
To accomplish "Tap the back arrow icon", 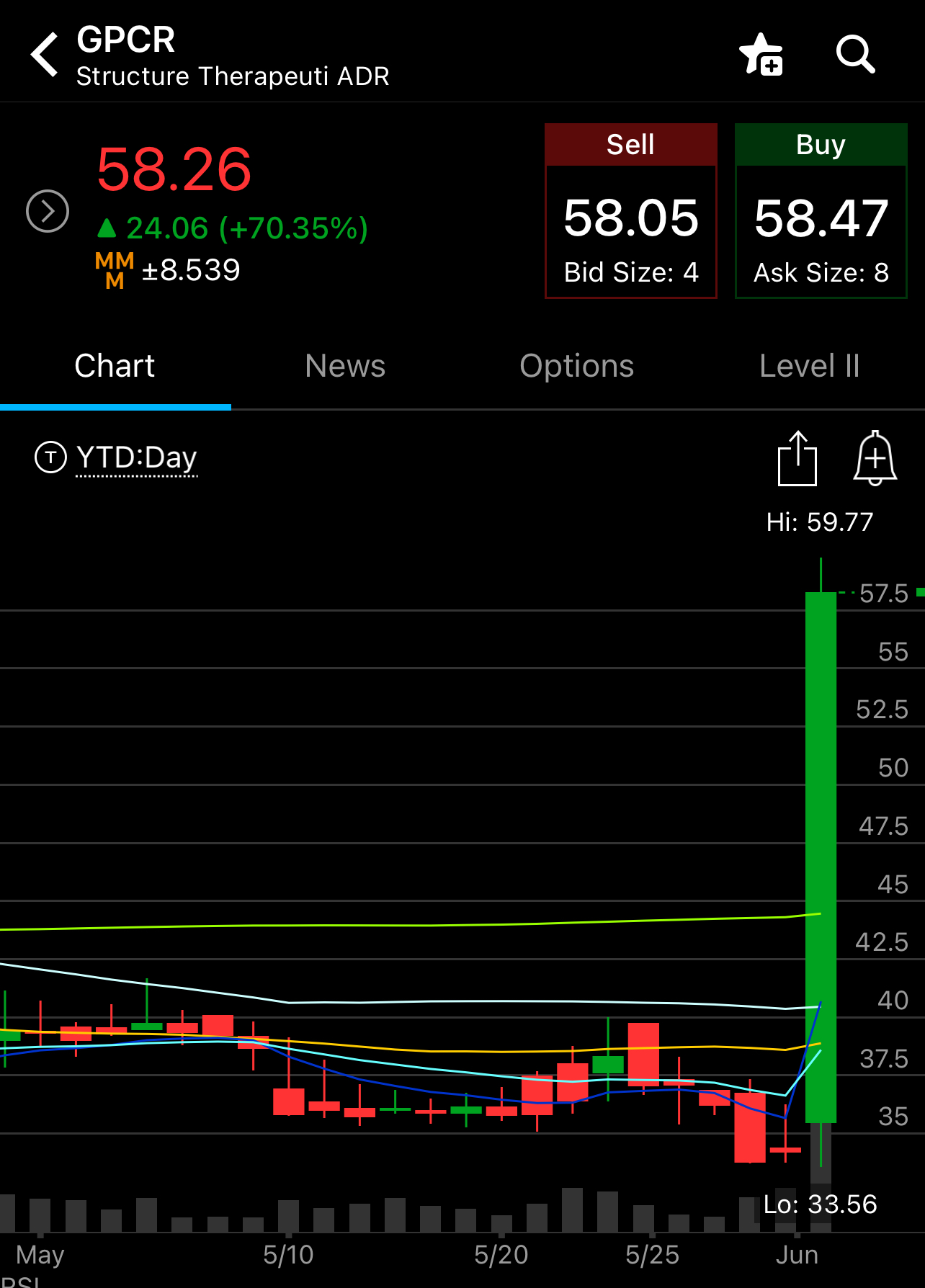I will point(45,55).
